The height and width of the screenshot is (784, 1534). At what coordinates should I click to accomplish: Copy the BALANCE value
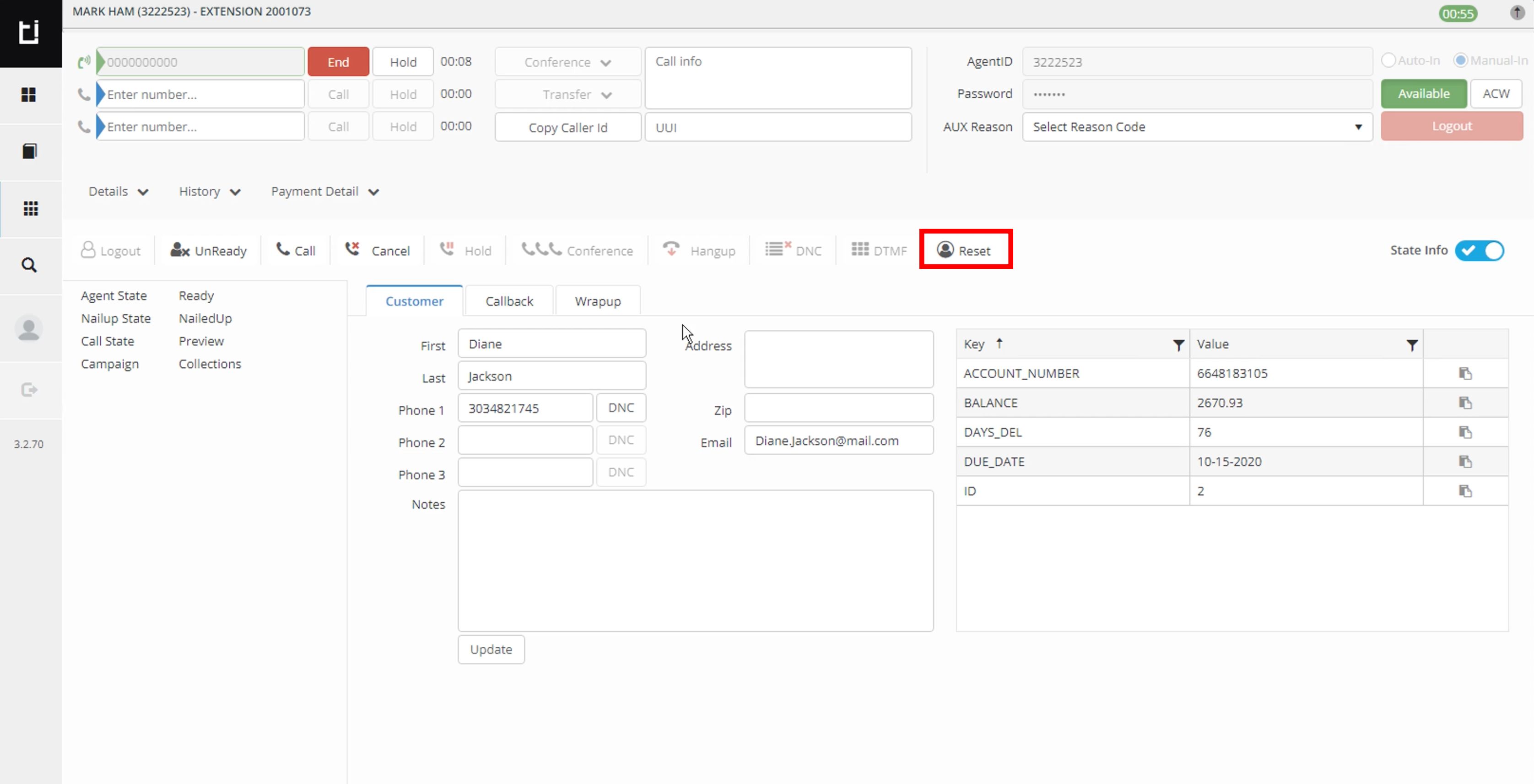click(x=1465, y=403)
